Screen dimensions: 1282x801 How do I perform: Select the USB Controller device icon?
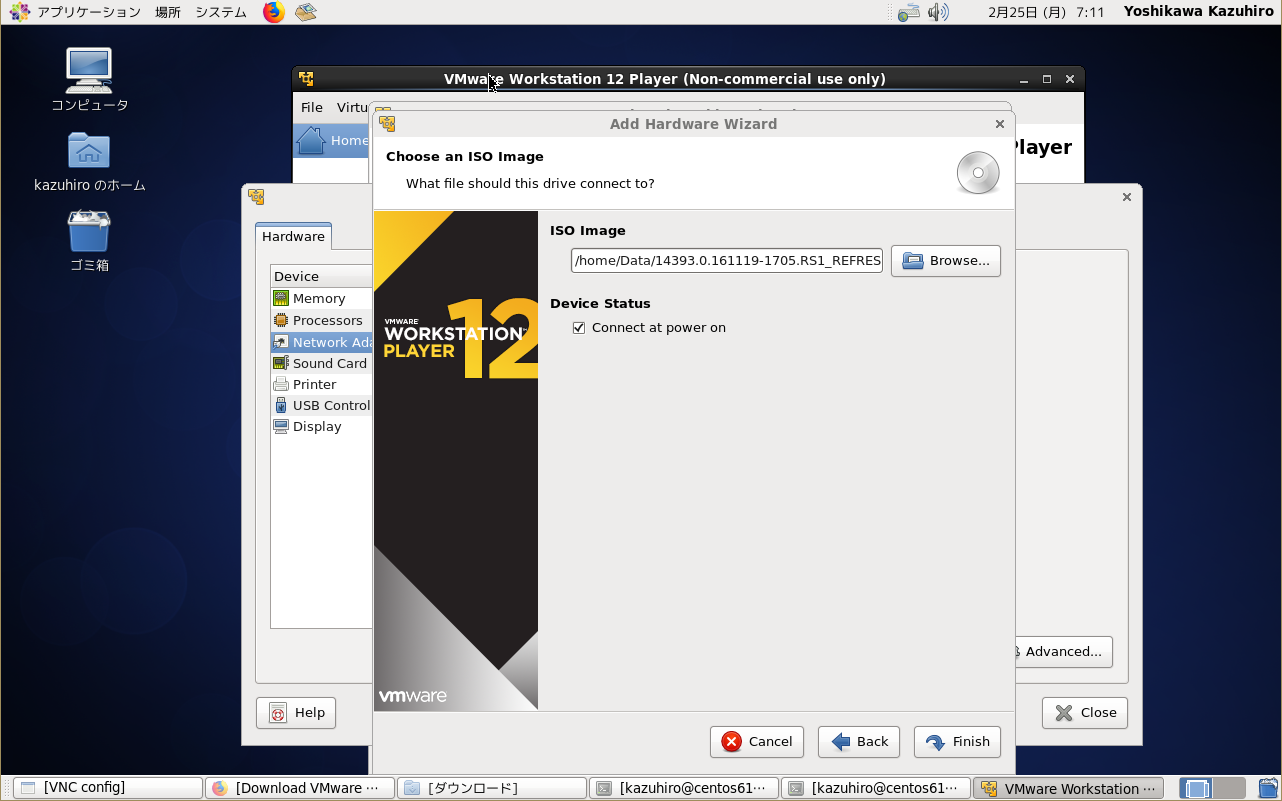(x=281, y=406)
